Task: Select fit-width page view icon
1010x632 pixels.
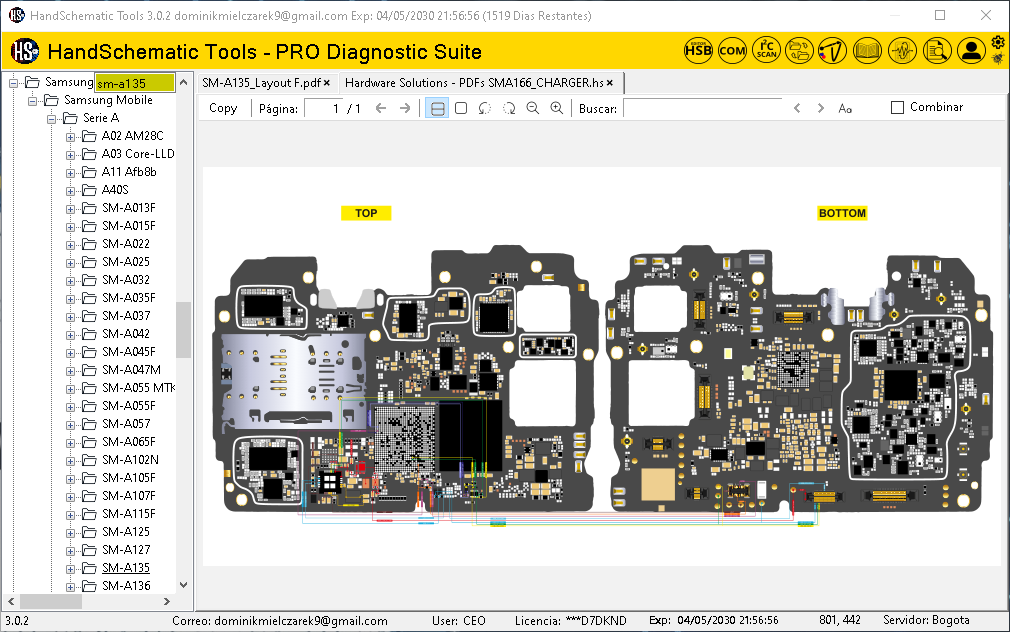Action: pos(437,108)
